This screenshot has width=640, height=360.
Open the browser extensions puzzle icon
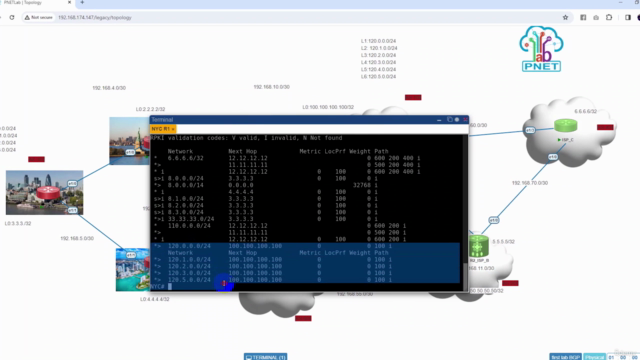(609, 18)
